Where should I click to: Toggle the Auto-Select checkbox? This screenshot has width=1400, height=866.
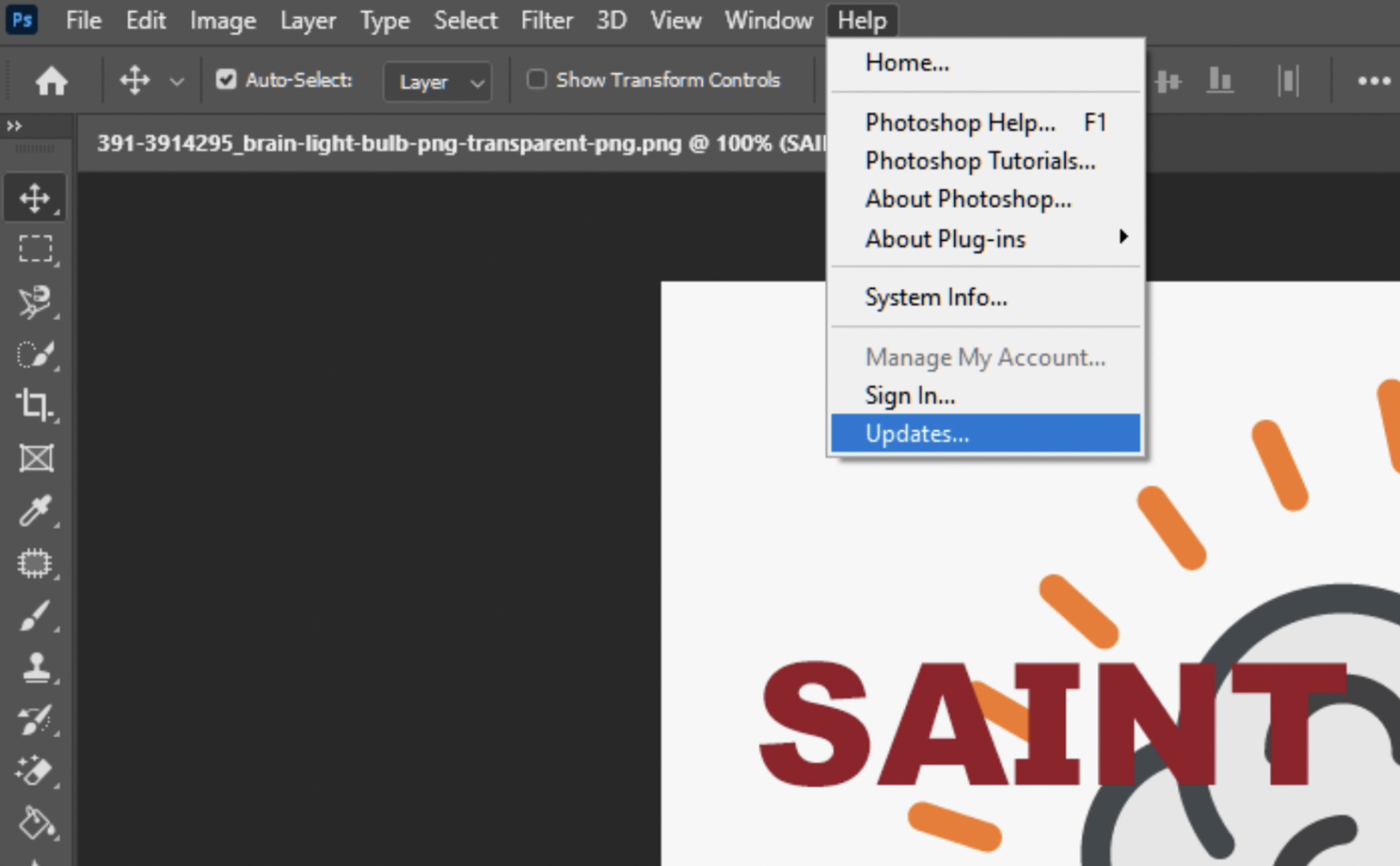tap(225, 79)
